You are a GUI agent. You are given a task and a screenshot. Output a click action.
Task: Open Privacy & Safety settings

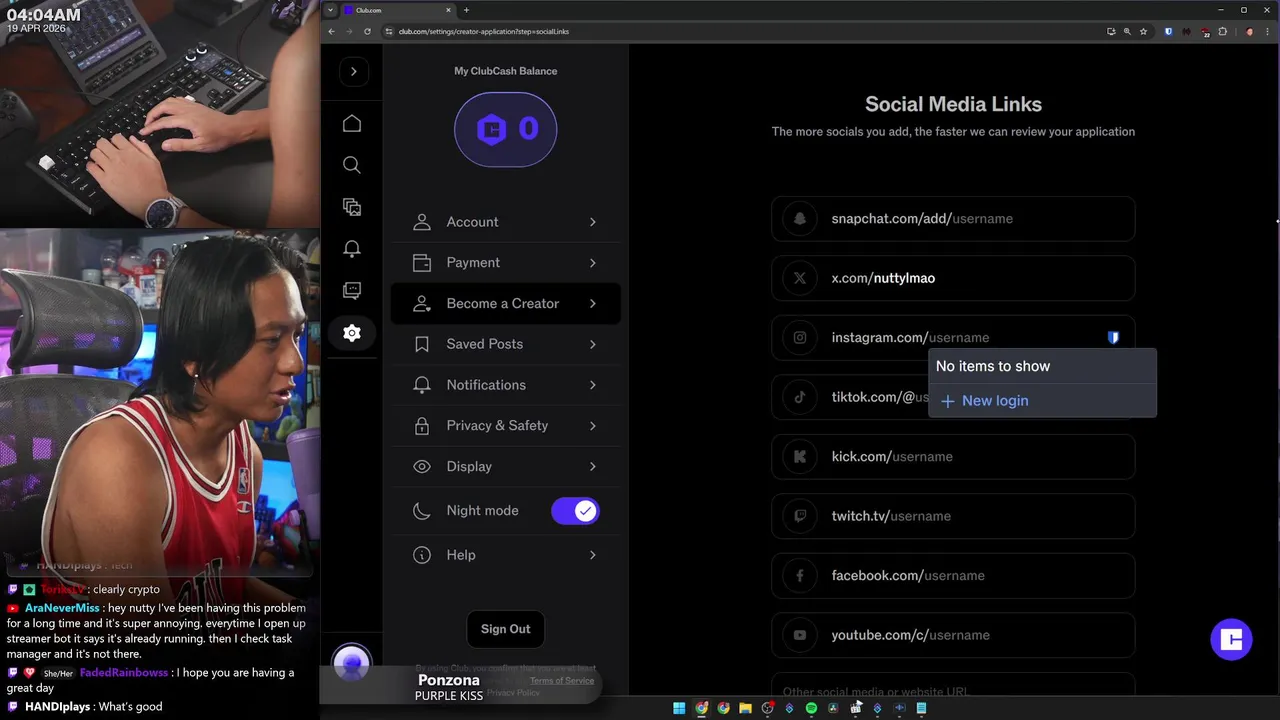click(505, 426)
